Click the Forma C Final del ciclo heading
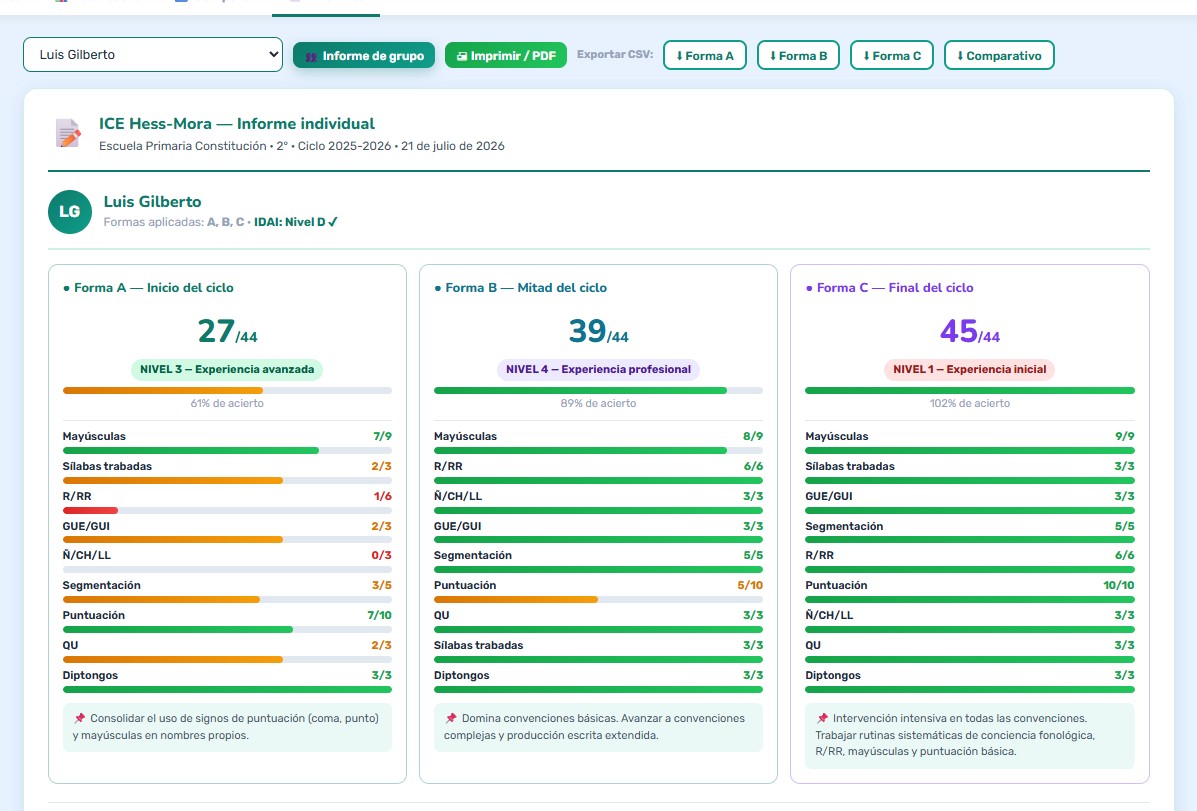The image size is (1197, 811). pyautogui.click(x=895, y=288)
